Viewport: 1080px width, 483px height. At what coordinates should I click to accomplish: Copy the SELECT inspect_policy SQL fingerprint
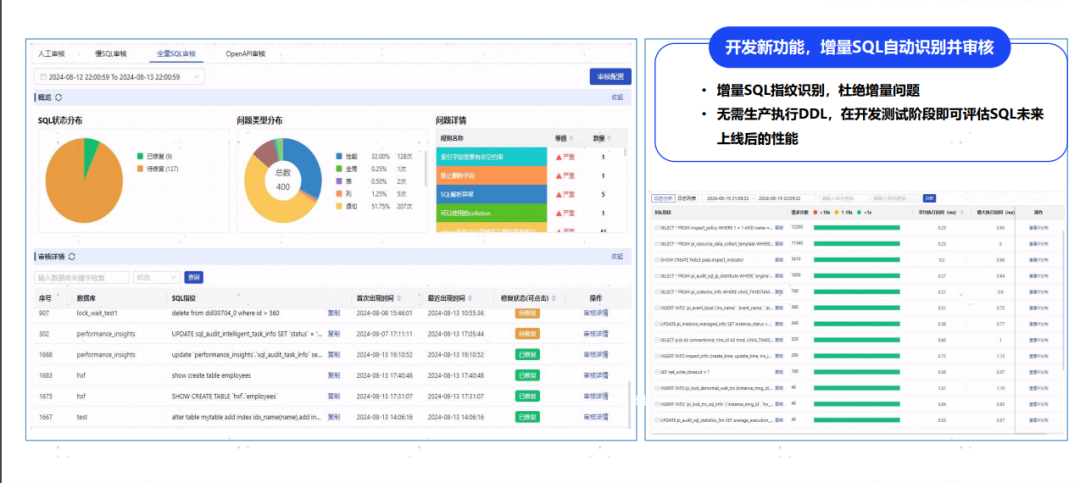point(779,226)
